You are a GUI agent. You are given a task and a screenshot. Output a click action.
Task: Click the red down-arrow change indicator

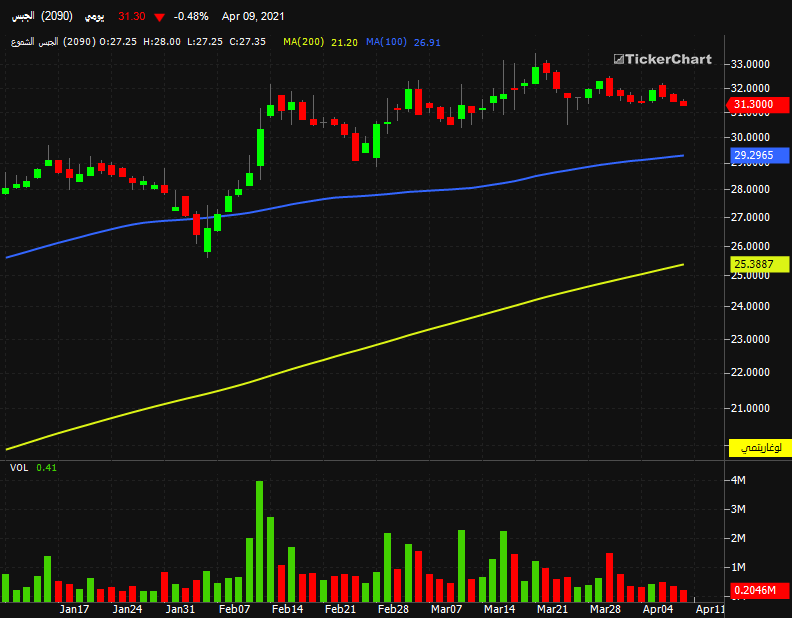(x=160, y=18)
